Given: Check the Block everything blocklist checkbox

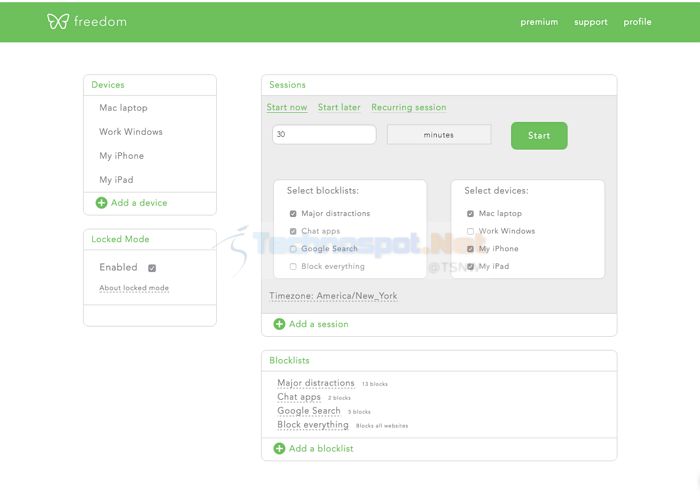Looking at the screenshot, I should tap(293, 267).
